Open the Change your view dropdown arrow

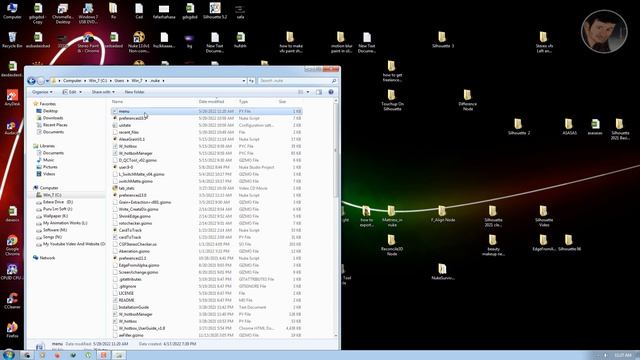coord(308,92)
